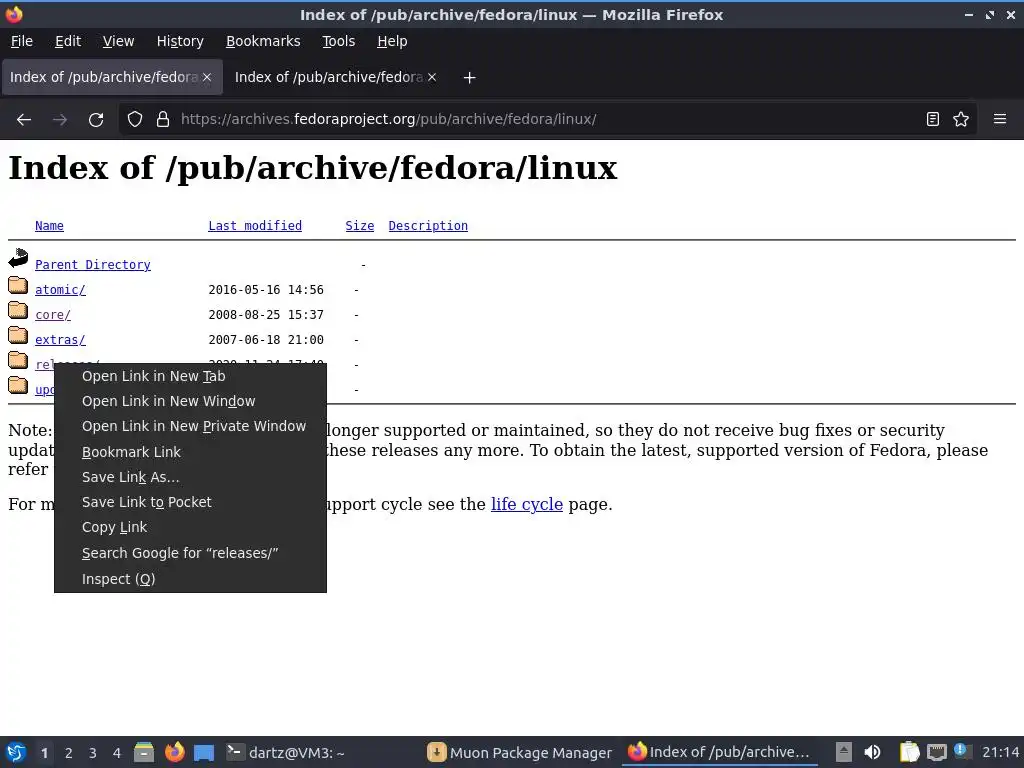The width and height of the screenshot is (1024, 768).
Task: Follow the life cycle link
Action: click(526, 504)
